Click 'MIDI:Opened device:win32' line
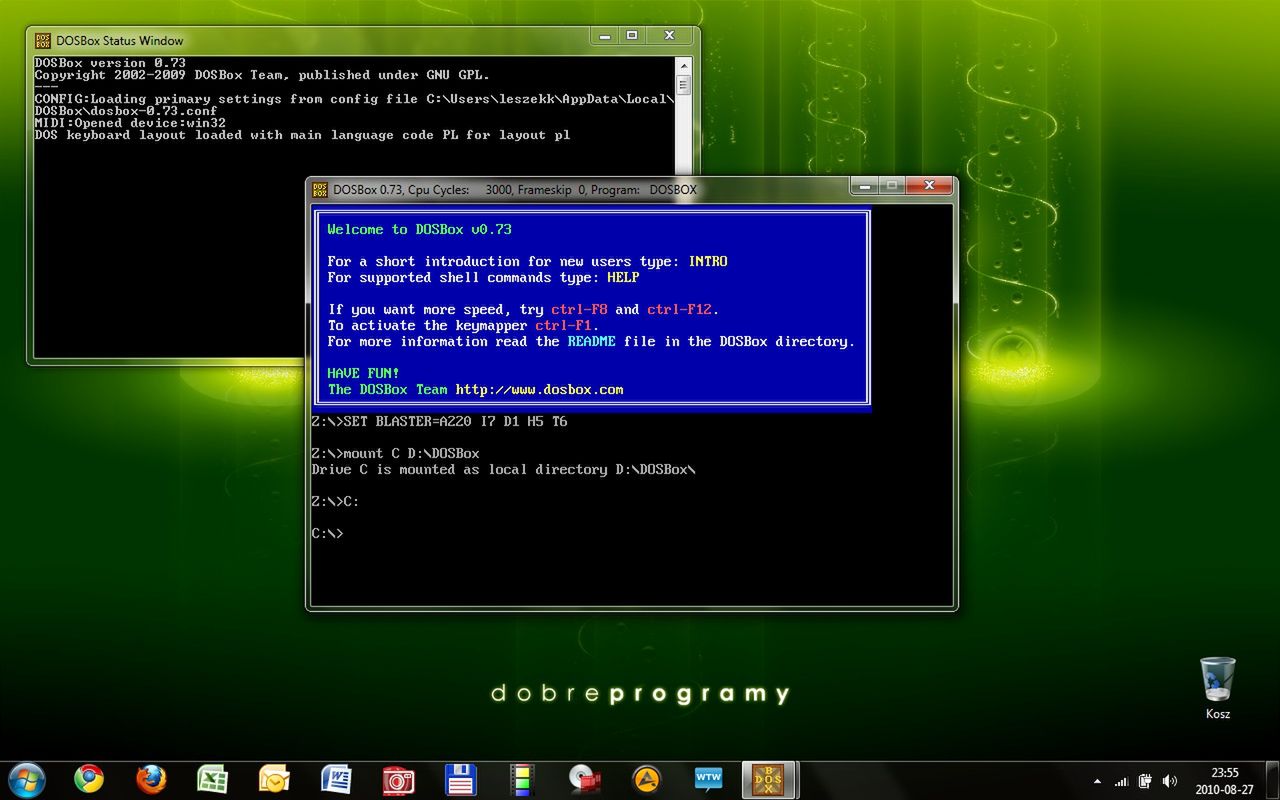Screen dimensions: 1280x800 (x=130, y=123)
